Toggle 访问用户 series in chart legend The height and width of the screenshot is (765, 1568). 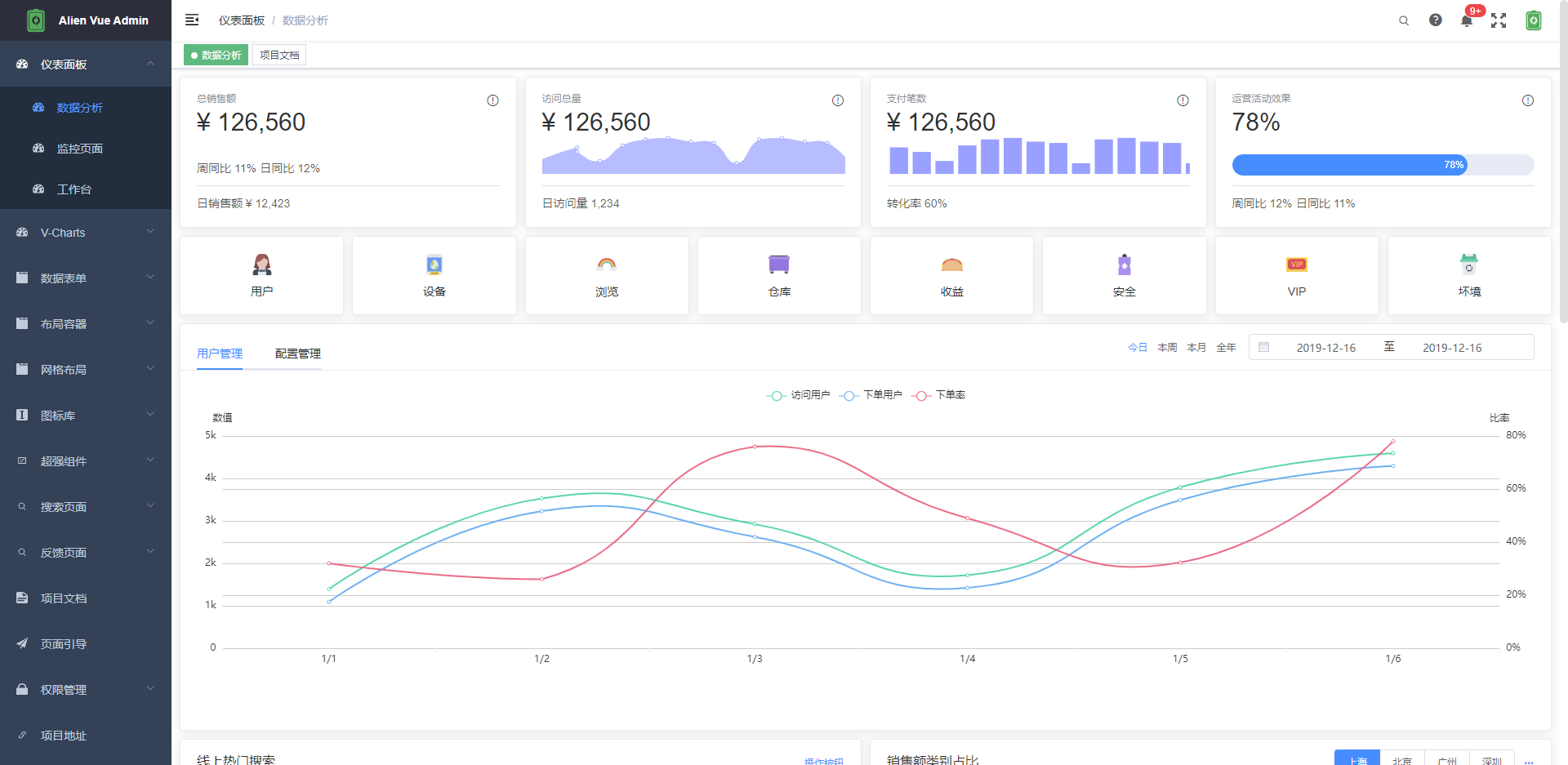pyautogui.click(x=798, y=395)
